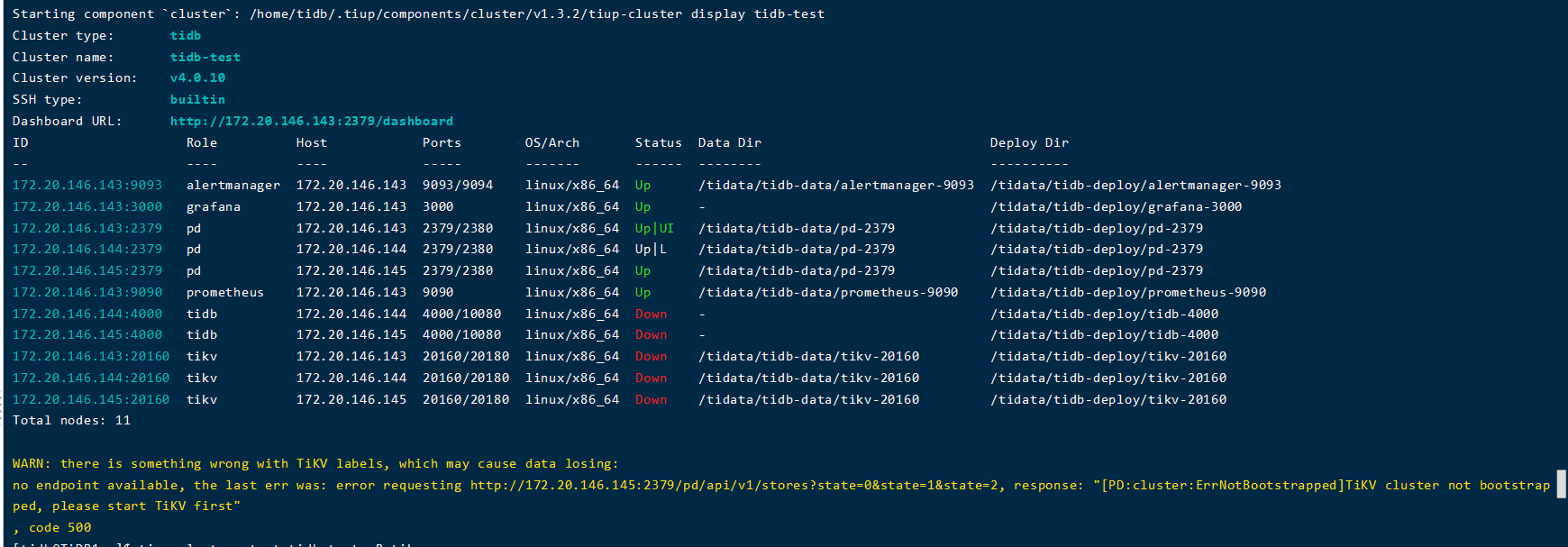Image resolution: width=1568 pixels, height=547 pixels.
Task: Click the grafana-3000 deploy directory path
Action: click(x=1116, y=206)
